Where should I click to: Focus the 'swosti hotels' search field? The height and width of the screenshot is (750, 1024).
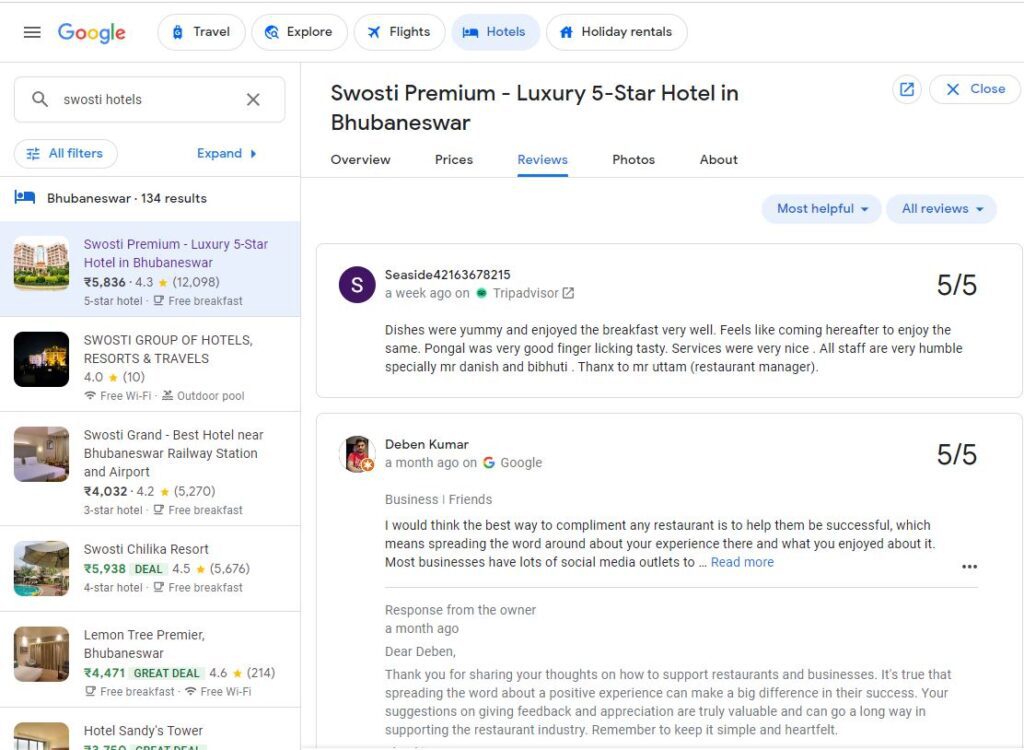[x=149, y=99]
